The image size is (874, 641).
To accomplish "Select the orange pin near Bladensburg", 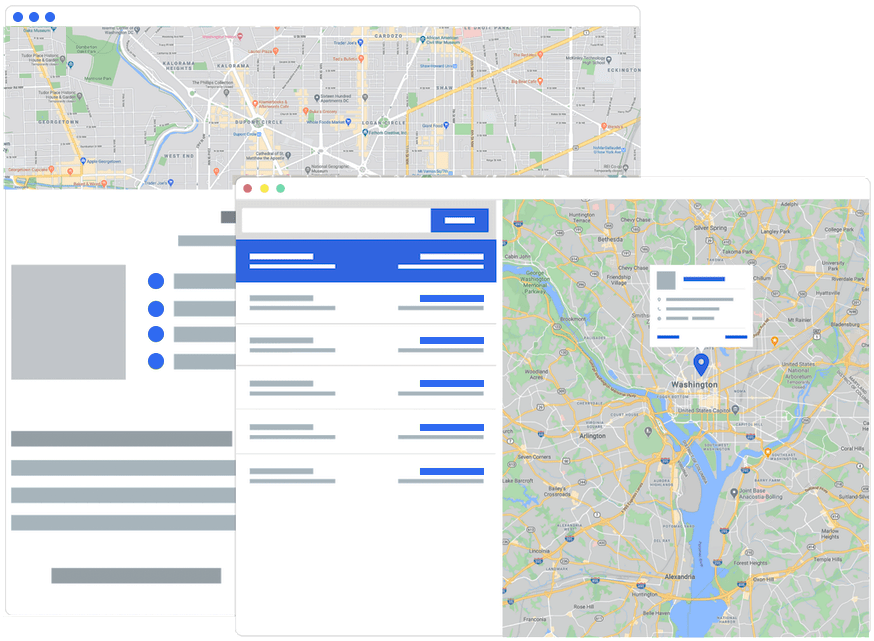I will coord(774,340).
